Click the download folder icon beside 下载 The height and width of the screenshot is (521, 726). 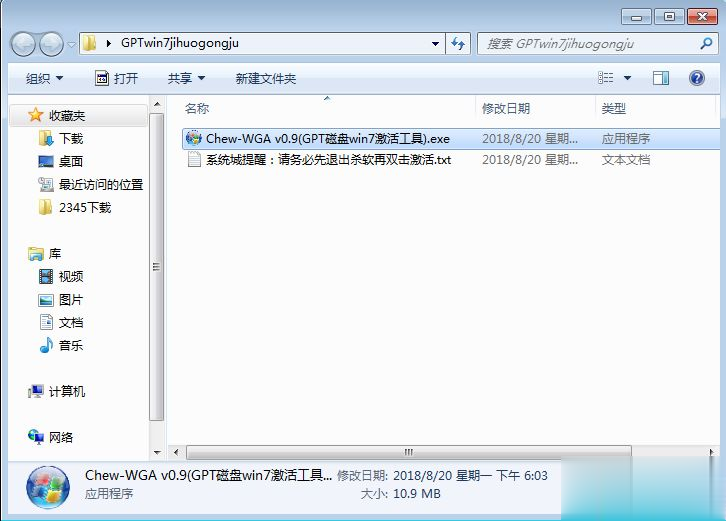coord(46,138)
